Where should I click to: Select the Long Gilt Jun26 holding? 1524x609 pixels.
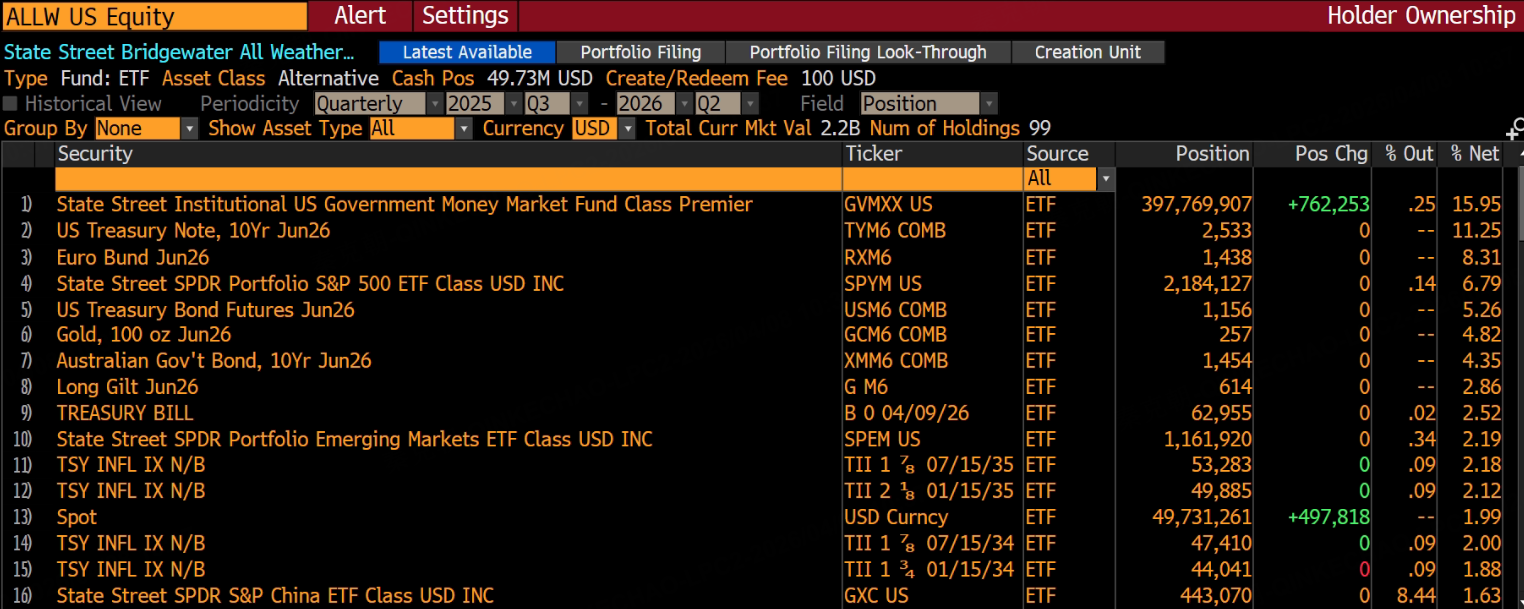point(127,387)
